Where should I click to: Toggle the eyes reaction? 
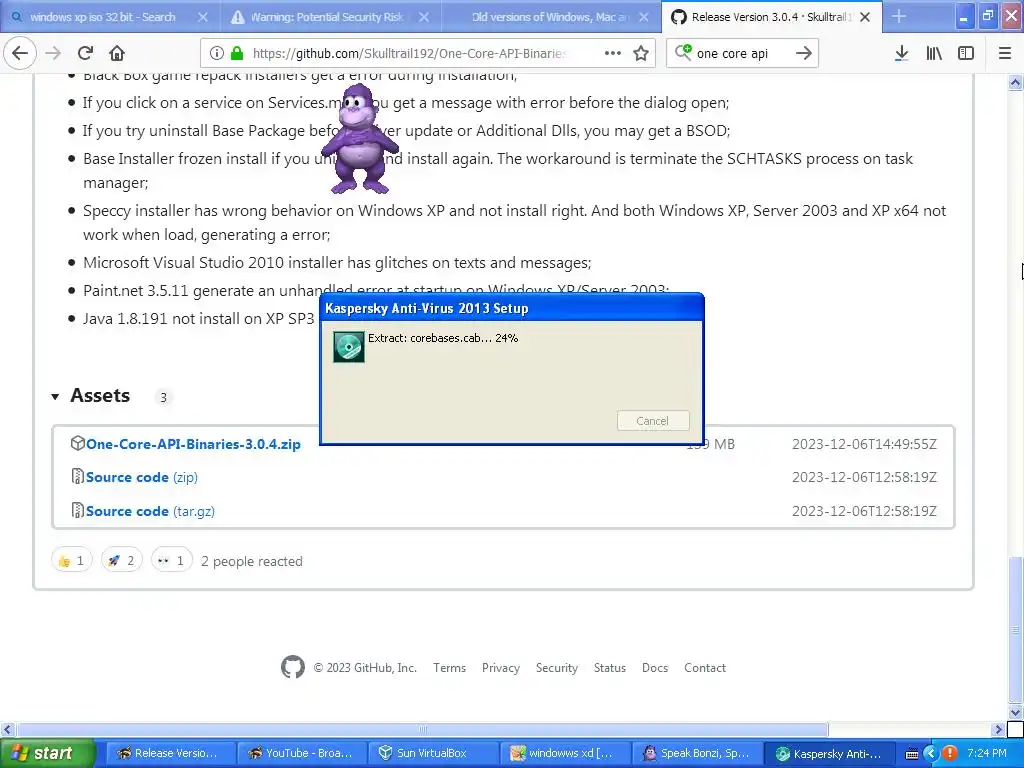point(172,560)
